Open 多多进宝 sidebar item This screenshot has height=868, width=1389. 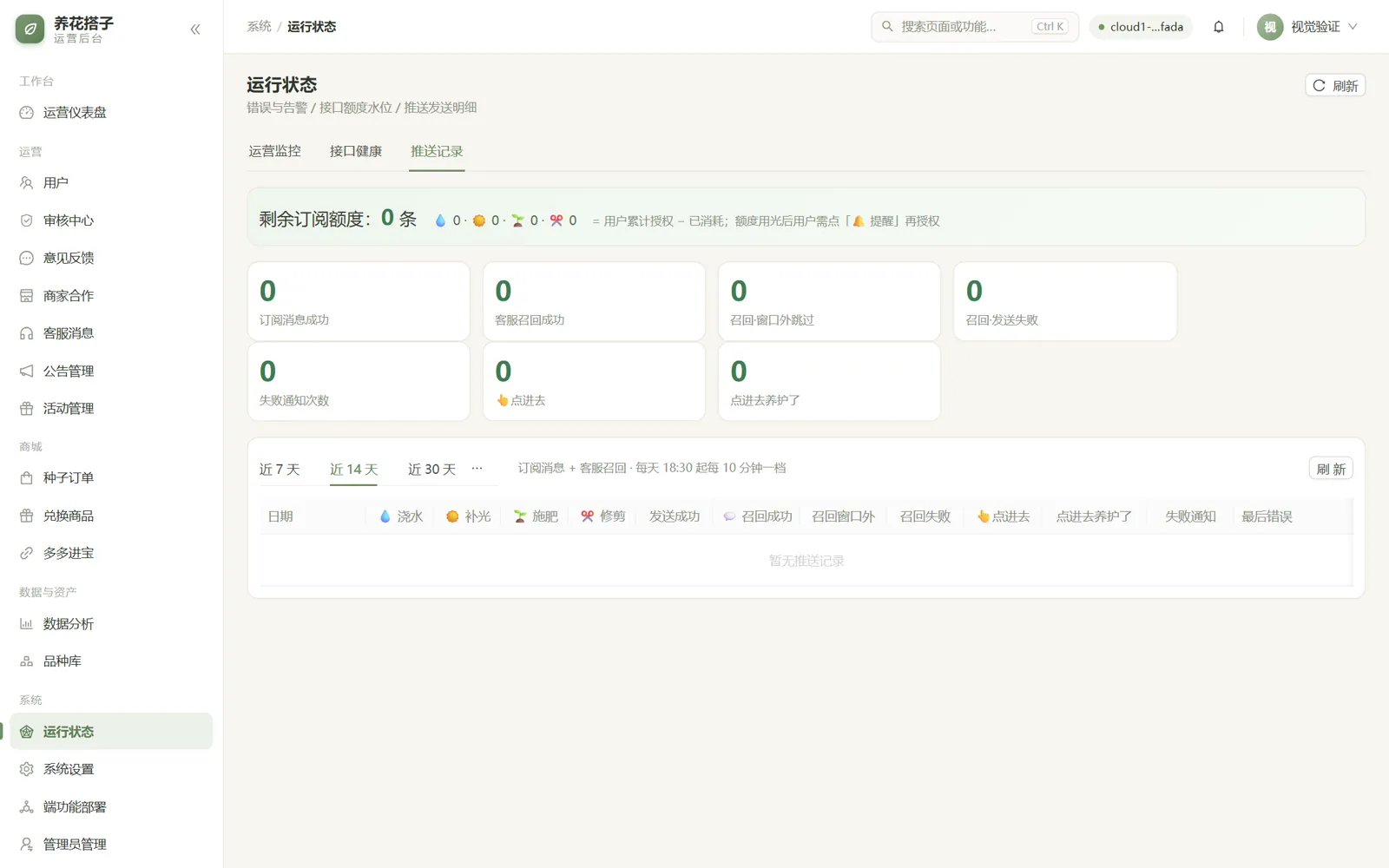point(111,553)
